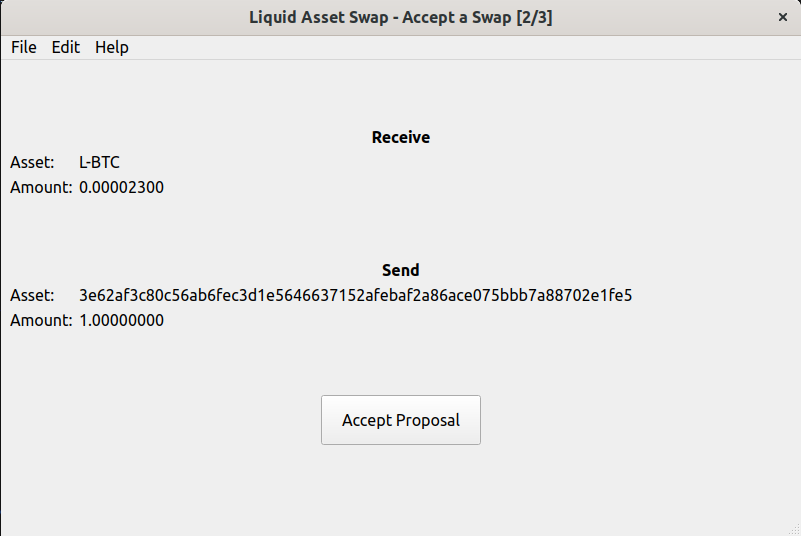Click the Send section heading

pyautogui.click(x=400, y=270)
